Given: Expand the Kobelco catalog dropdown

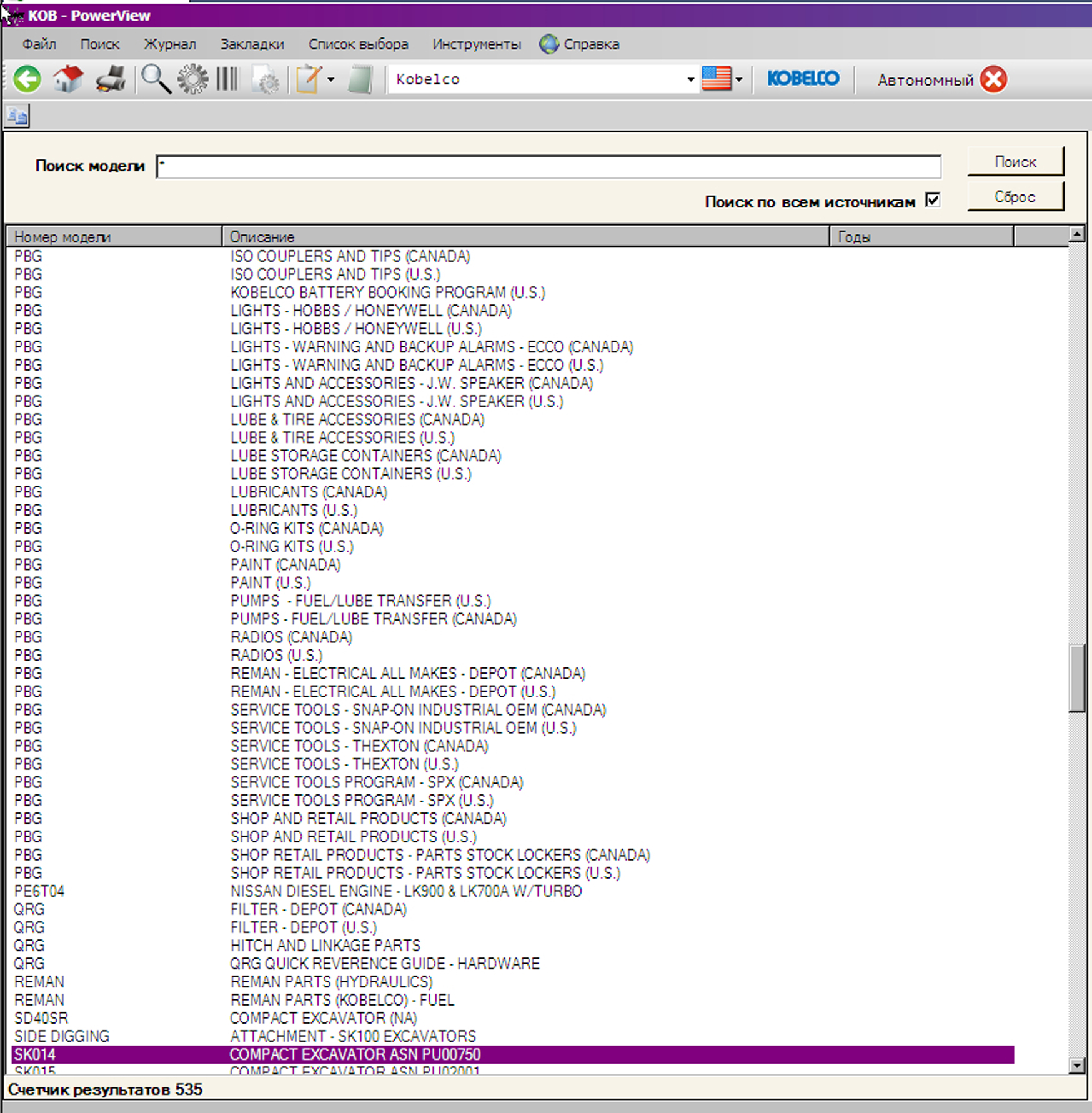Looking at the screenshot, I should pyautogui.click(x=690, y=79).
